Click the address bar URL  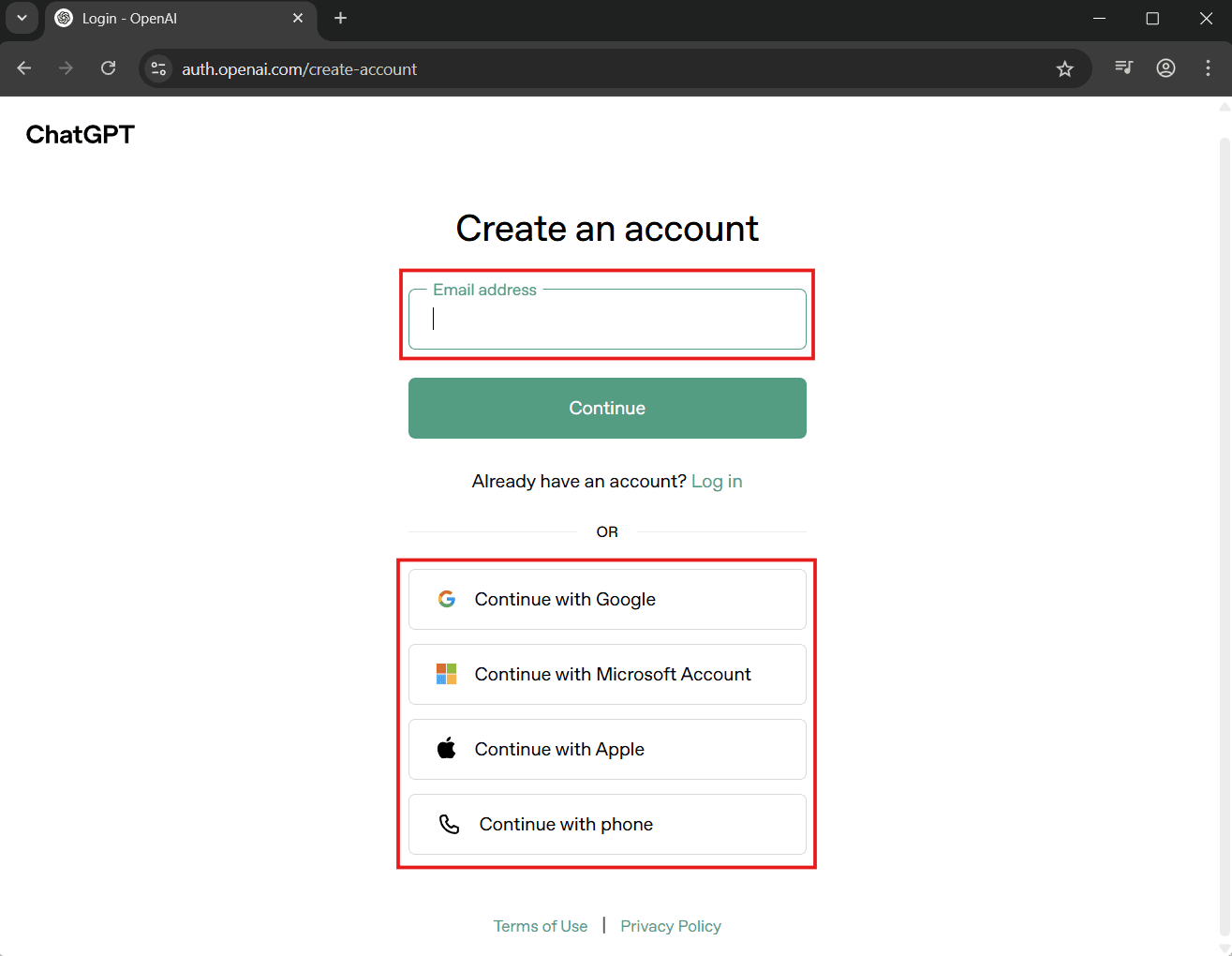(299, 69)
